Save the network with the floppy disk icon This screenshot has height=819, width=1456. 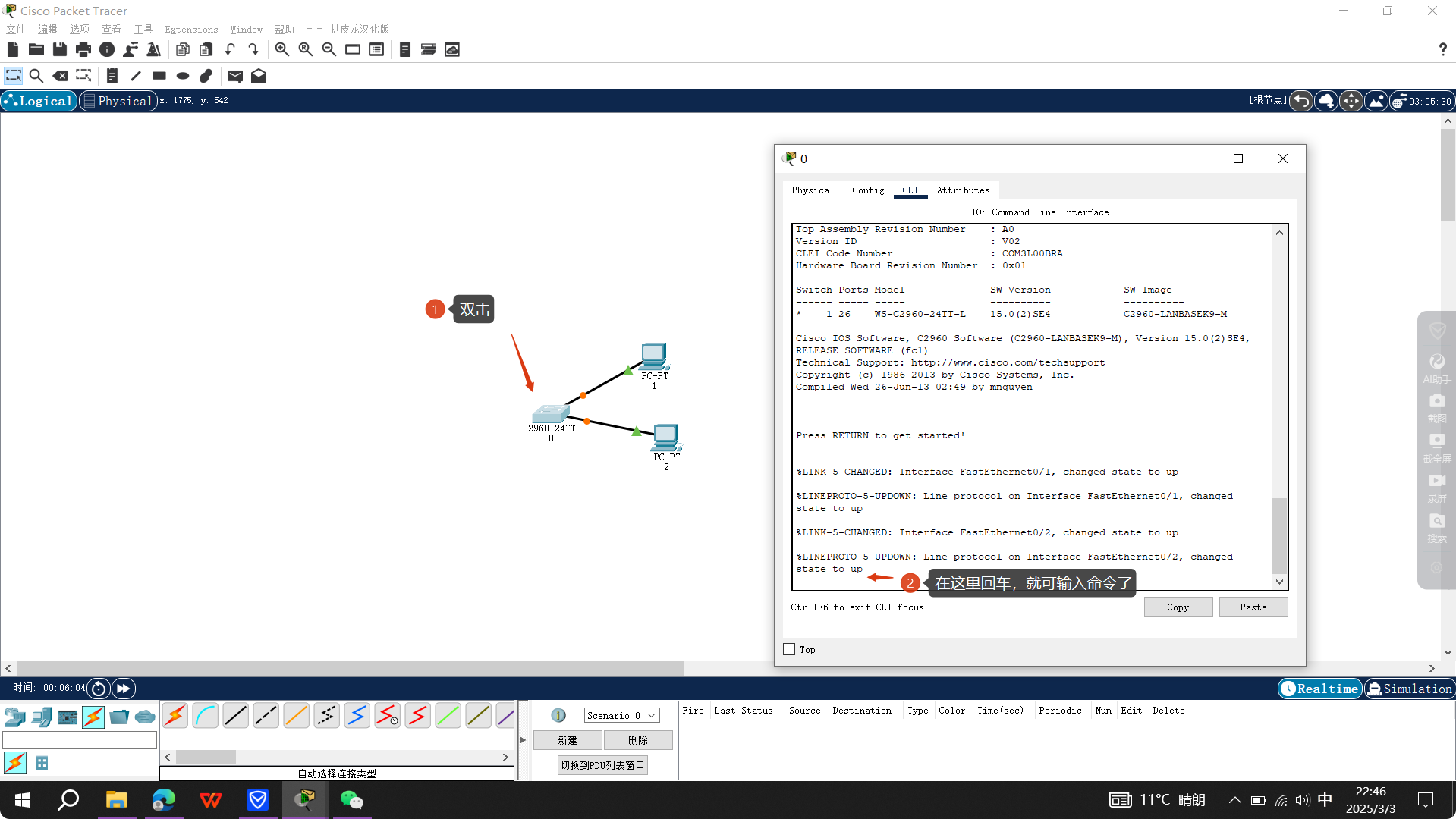pyautogui.click(x=60, y=50)
